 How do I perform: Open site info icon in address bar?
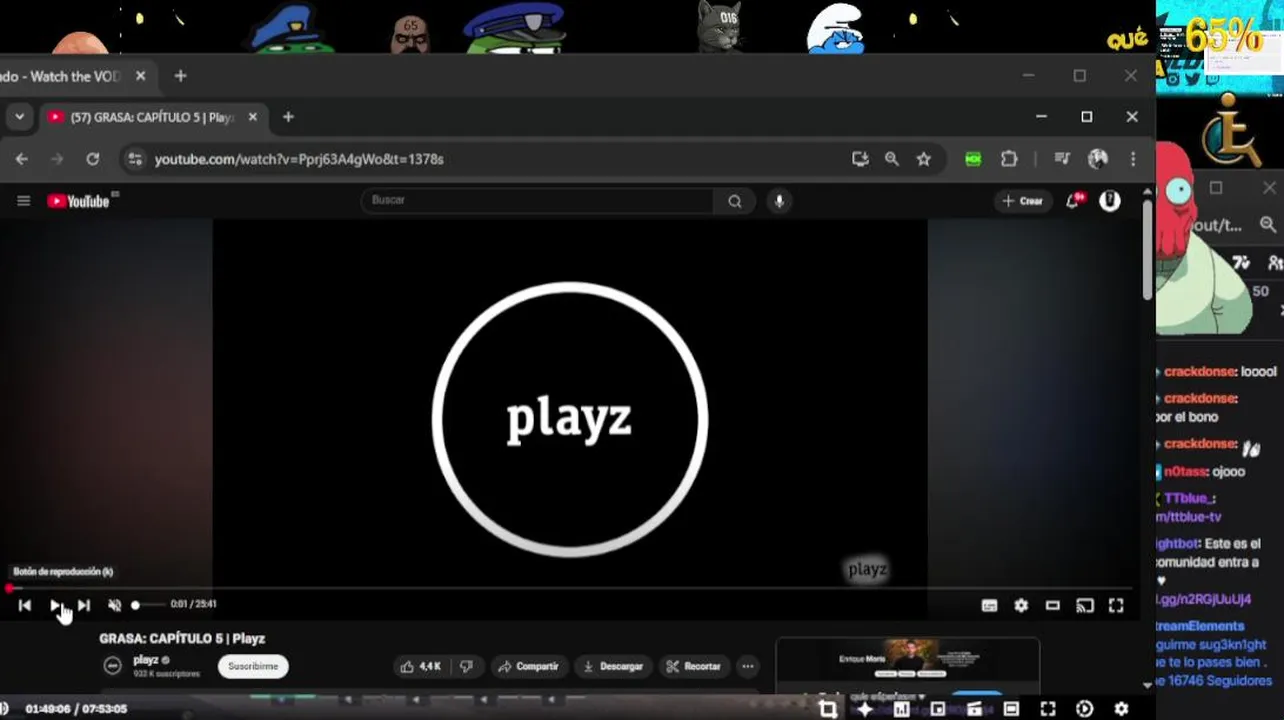click(135, 159)
